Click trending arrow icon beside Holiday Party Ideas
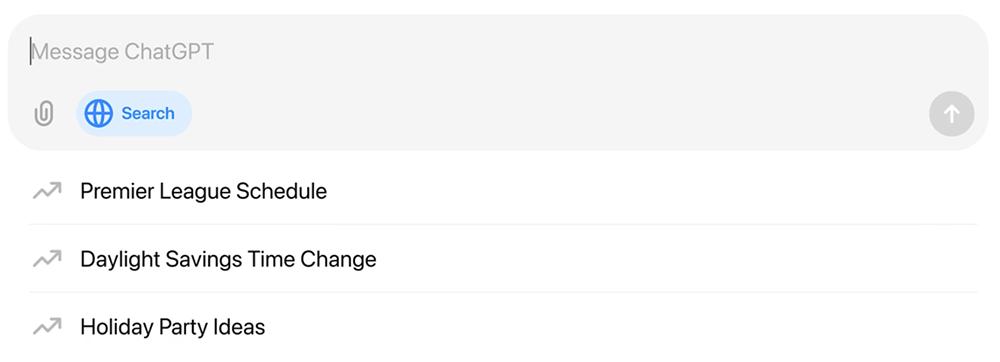 [x=47, y=326]
